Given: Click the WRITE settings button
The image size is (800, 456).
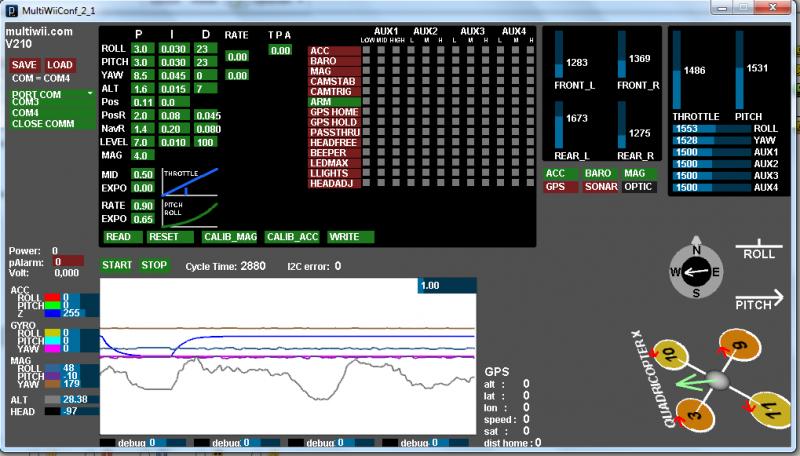Looking at the screenshot, I should 351,237.
